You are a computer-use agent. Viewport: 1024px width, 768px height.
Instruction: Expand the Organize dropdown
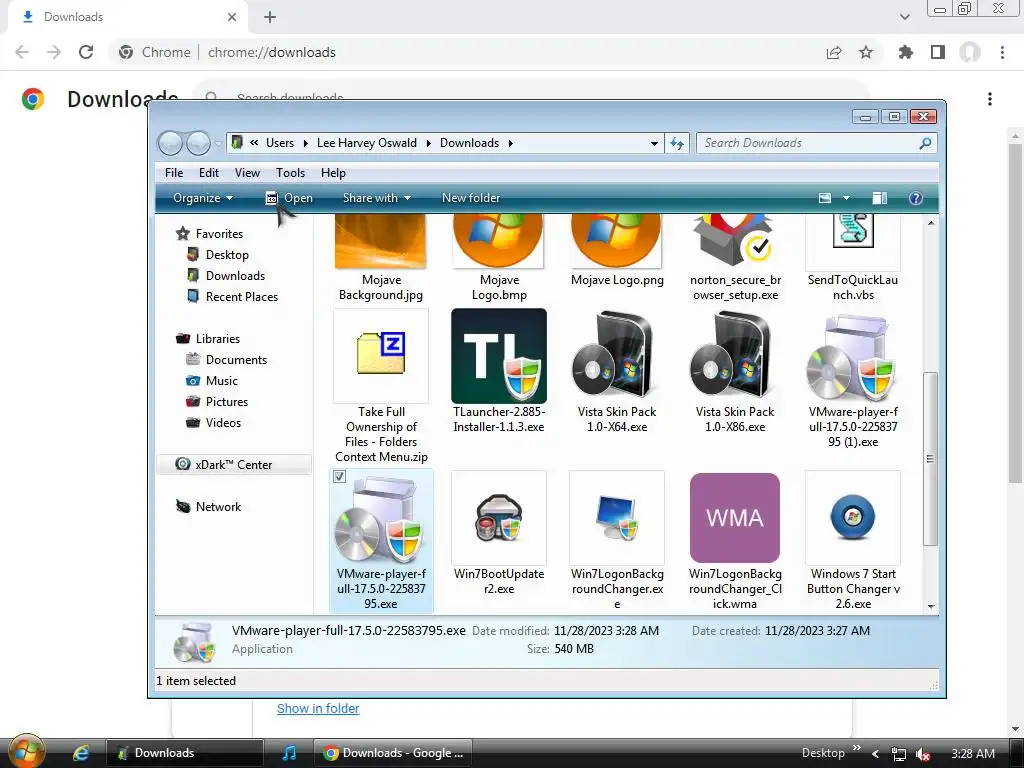coord(203,198)
